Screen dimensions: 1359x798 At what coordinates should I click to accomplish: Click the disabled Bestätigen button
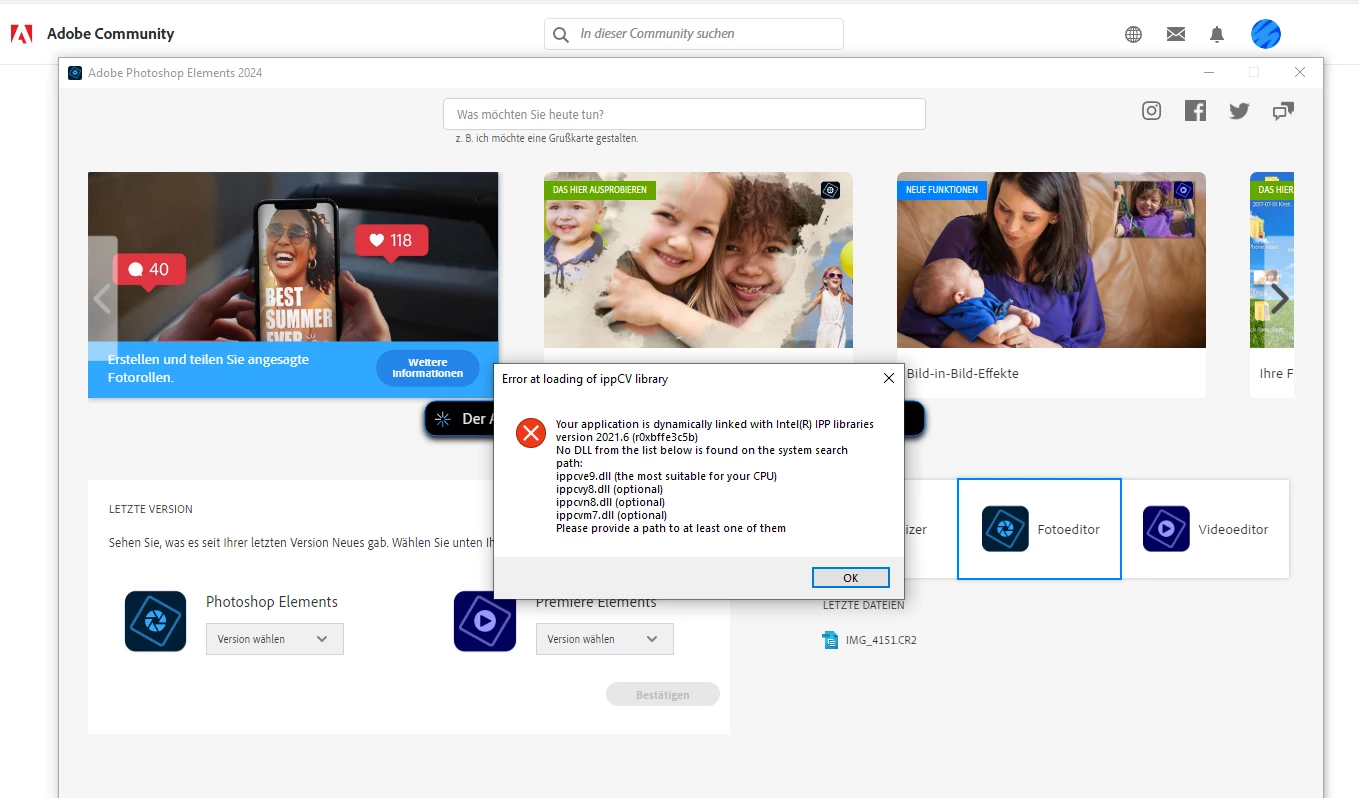click(x=662, y=695)
